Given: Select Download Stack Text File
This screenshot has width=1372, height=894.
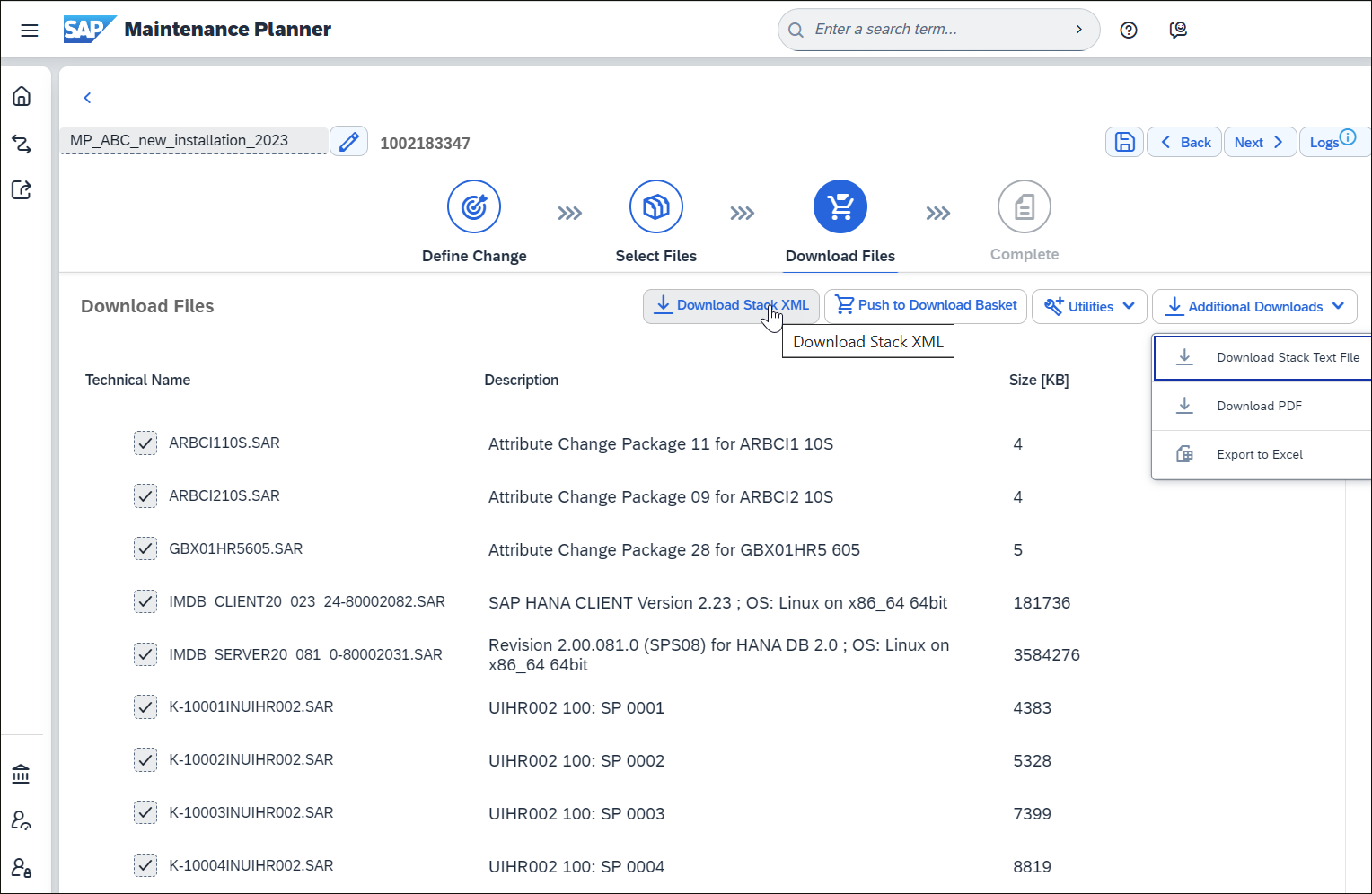Looking at the screenshot, I should pyautogui.click(x=1262, y=357).
